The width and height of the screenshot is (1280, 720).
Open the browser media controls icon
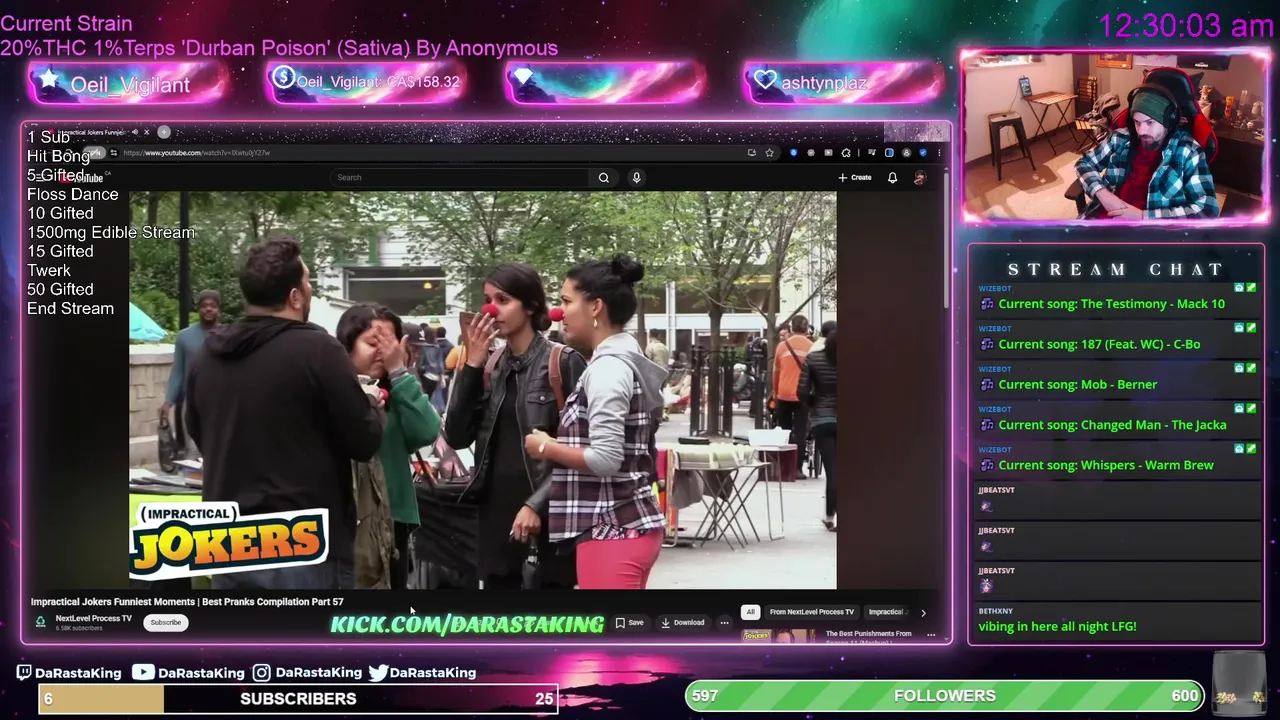pyautogui.click(x=871, y=153)
